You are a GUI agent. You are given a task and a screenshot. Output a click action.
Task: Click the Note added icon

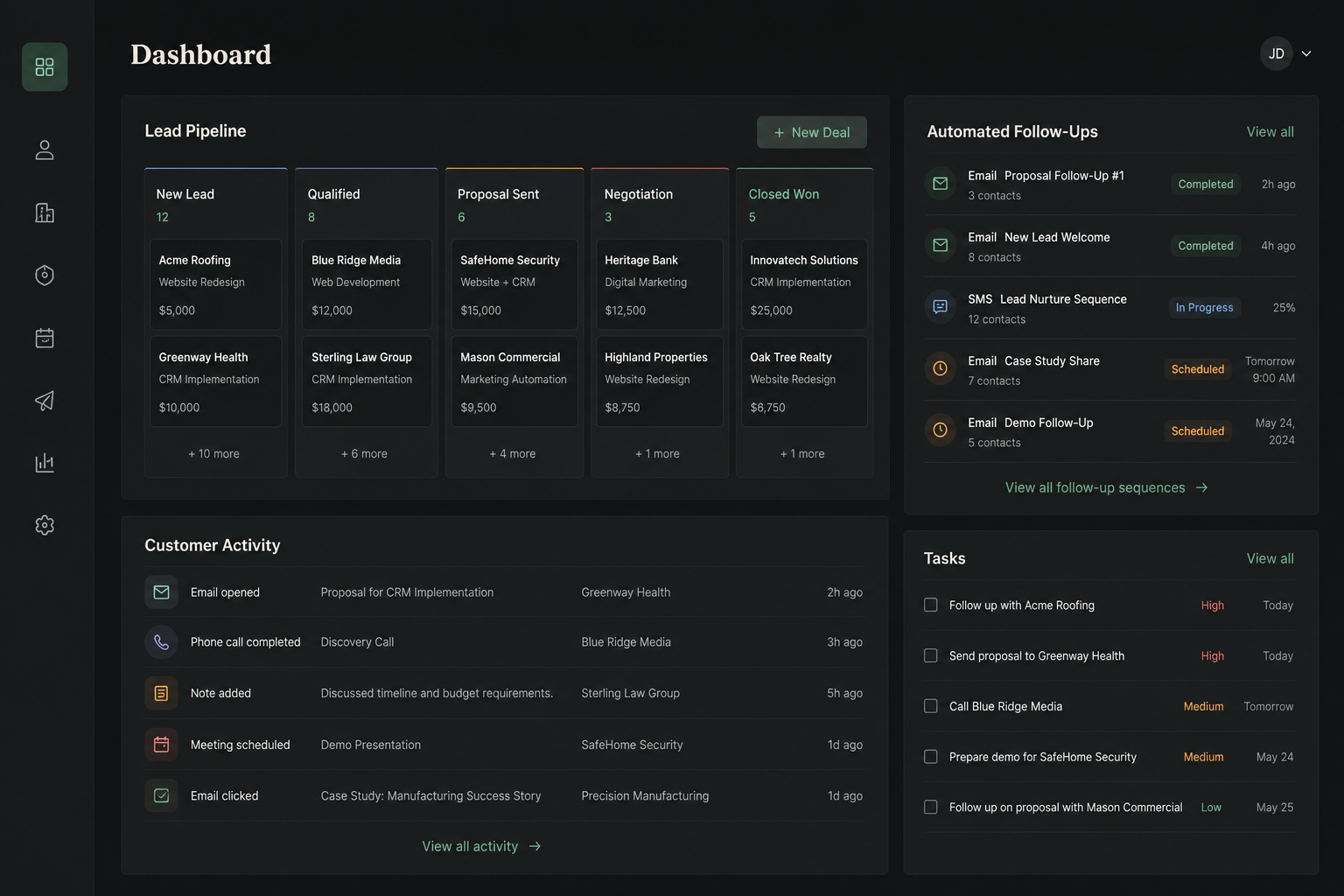tap(161, 693)
